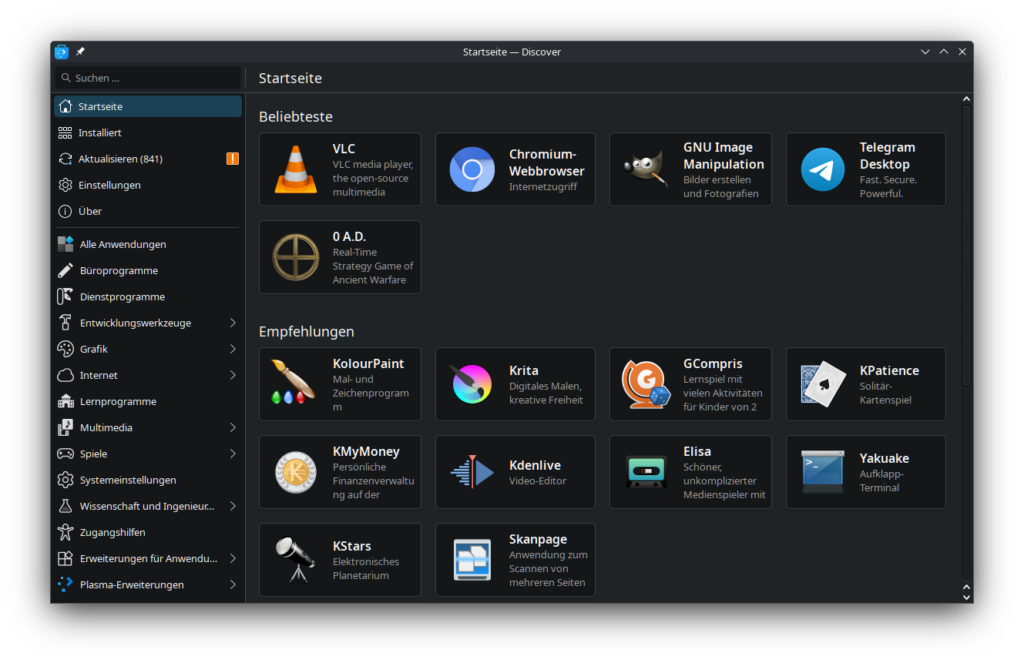Screen dimensions: 1024x663
Task: Expand the Spiele category chevron
Action: (232, 454)
